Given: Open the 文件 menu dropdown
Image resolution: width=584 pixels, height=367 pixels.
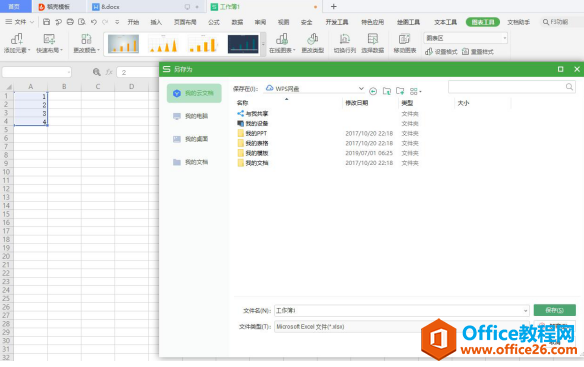Looking at the screenshot, I should (19, 22).
